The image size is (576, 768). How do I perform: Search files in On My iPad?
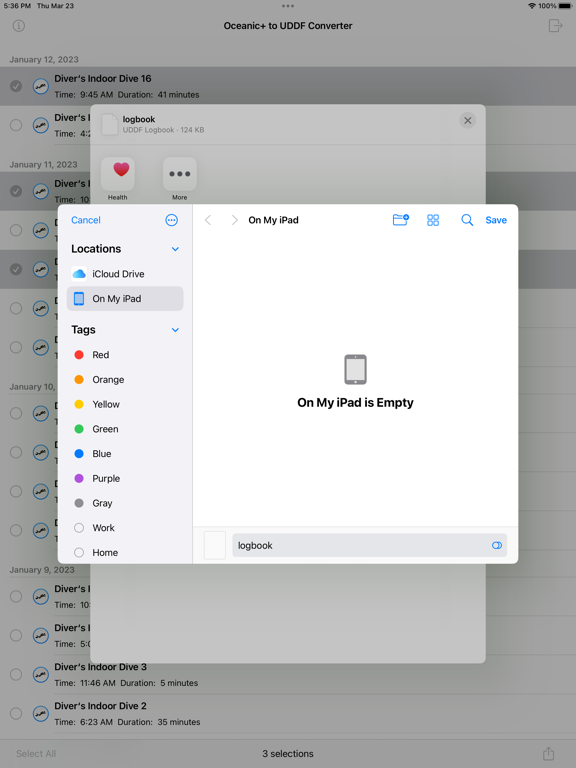tap(467, 220)
